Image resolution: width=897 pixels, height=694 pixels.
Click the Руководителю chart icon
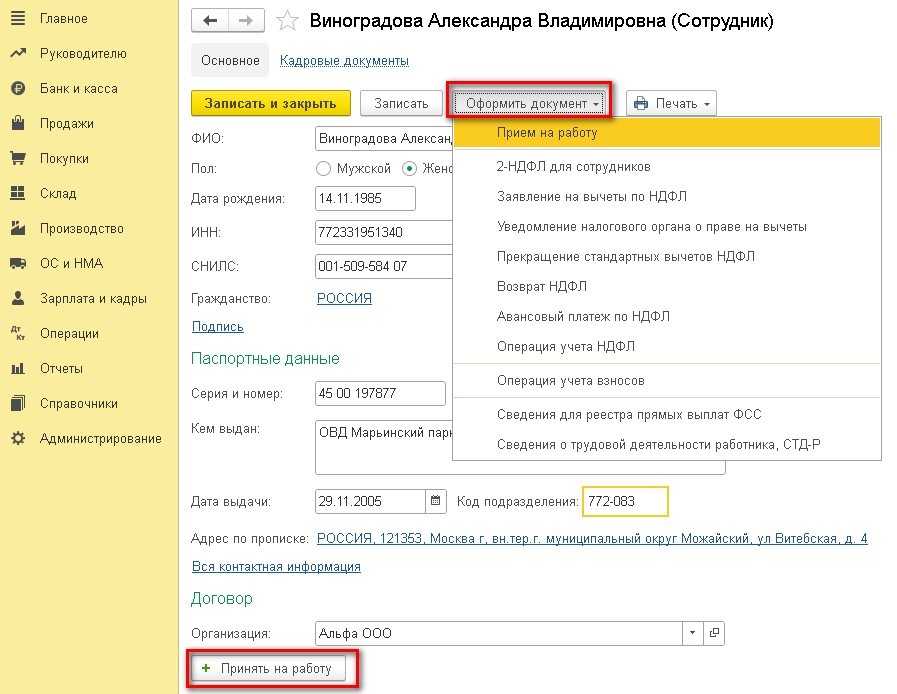pyautogui.click(x=18, y=53)
